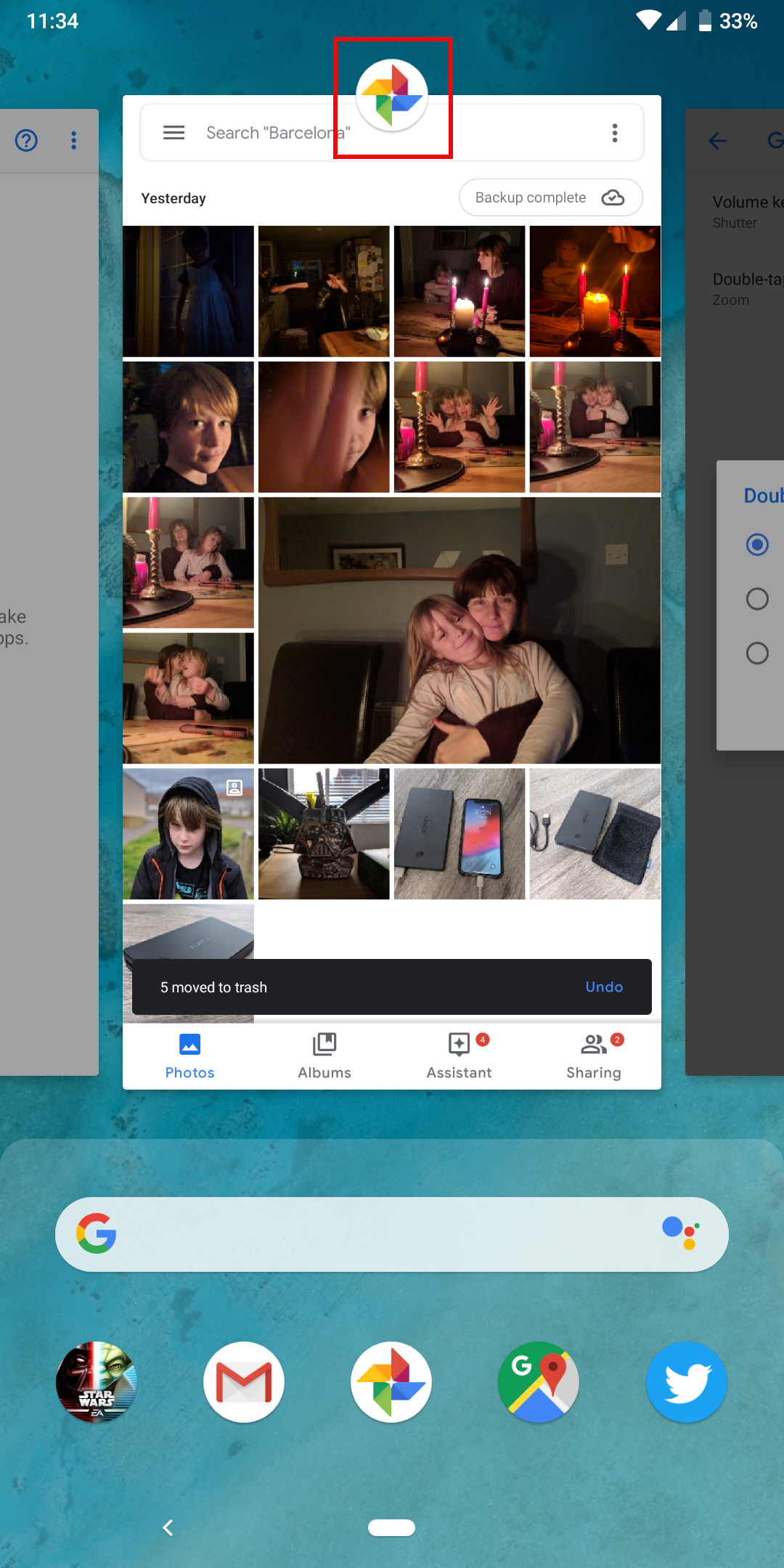Tap the Google search bar
784x1568 pixels.
point(377,1234)
